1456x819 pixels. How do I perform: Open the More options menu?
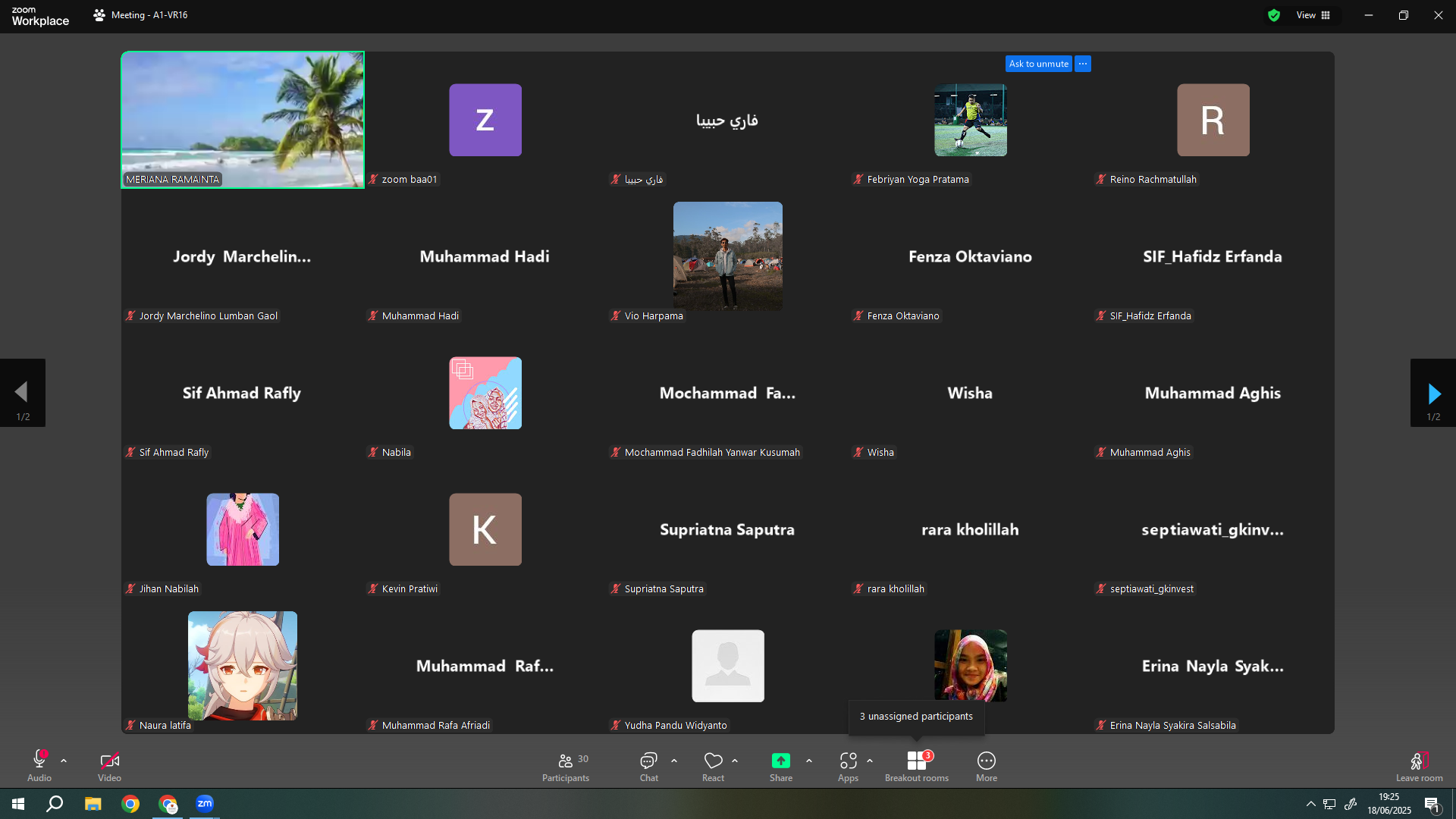click(987, 766)
